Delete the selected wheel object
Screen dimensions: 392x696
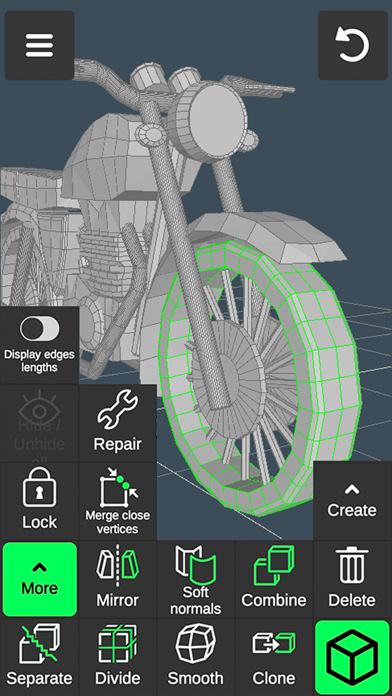pyautogui.click(x=352, y=579)
